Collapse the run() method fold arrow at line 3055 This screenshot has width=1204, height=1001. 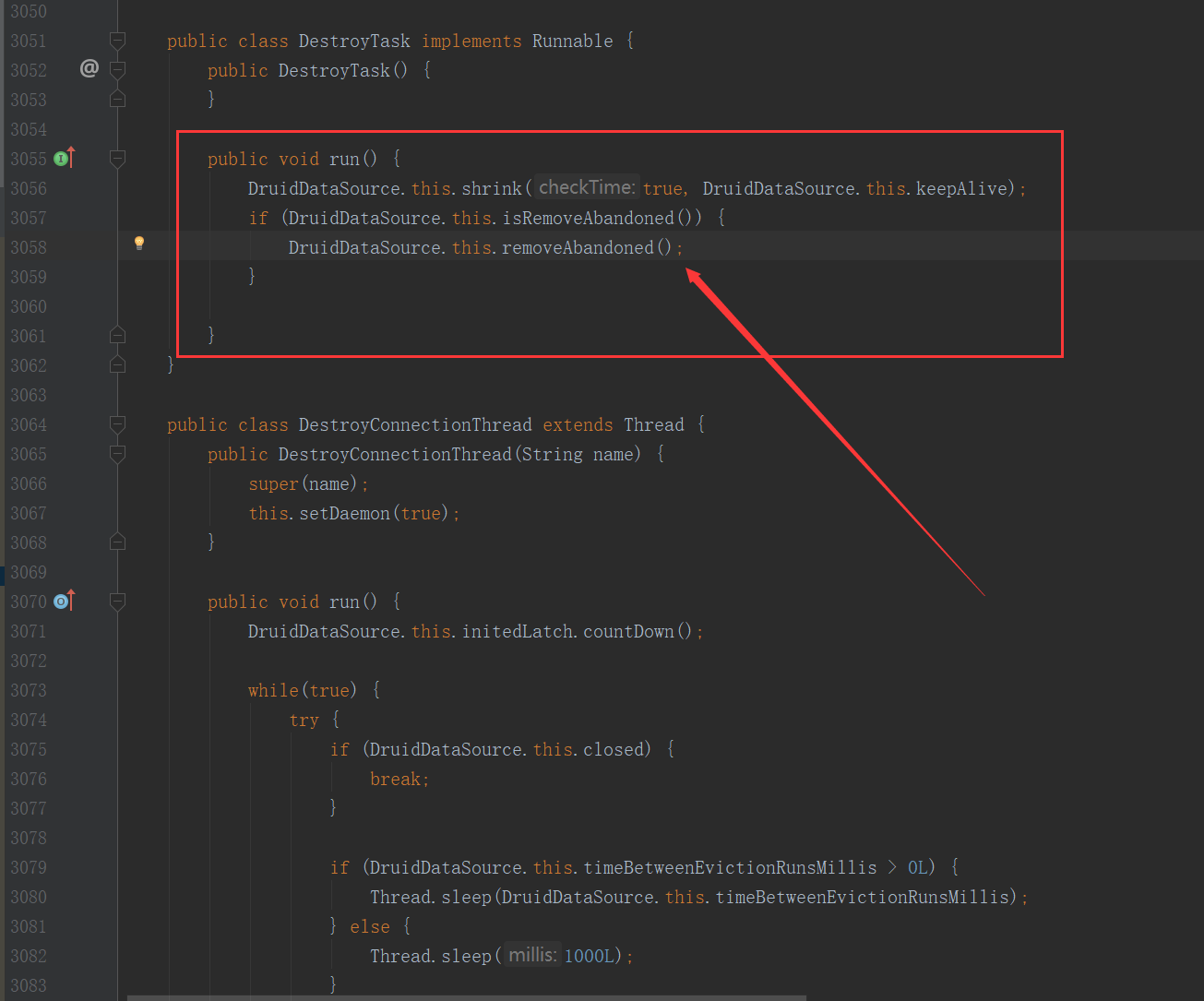116,158
